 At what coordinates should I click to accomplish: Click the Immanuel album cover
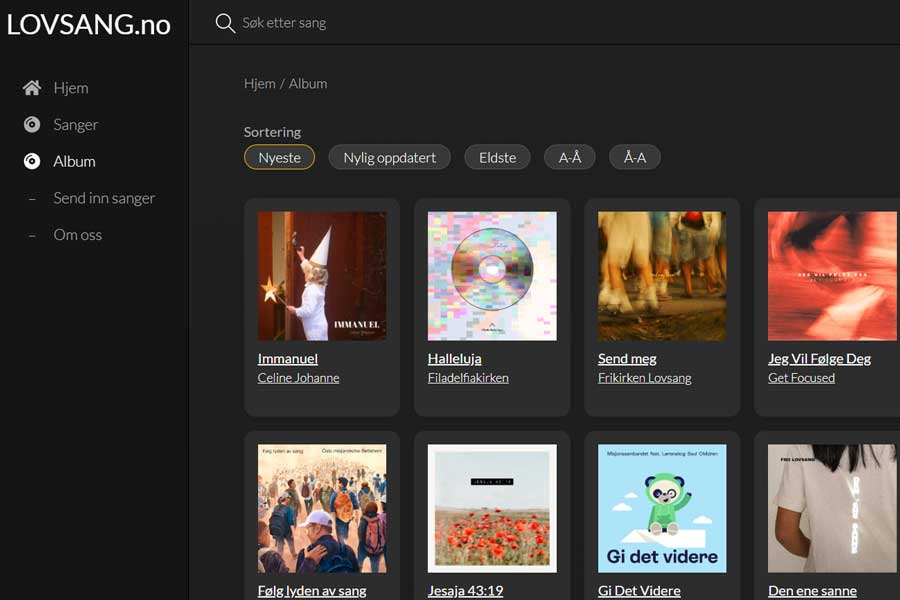tap(322, 276)
